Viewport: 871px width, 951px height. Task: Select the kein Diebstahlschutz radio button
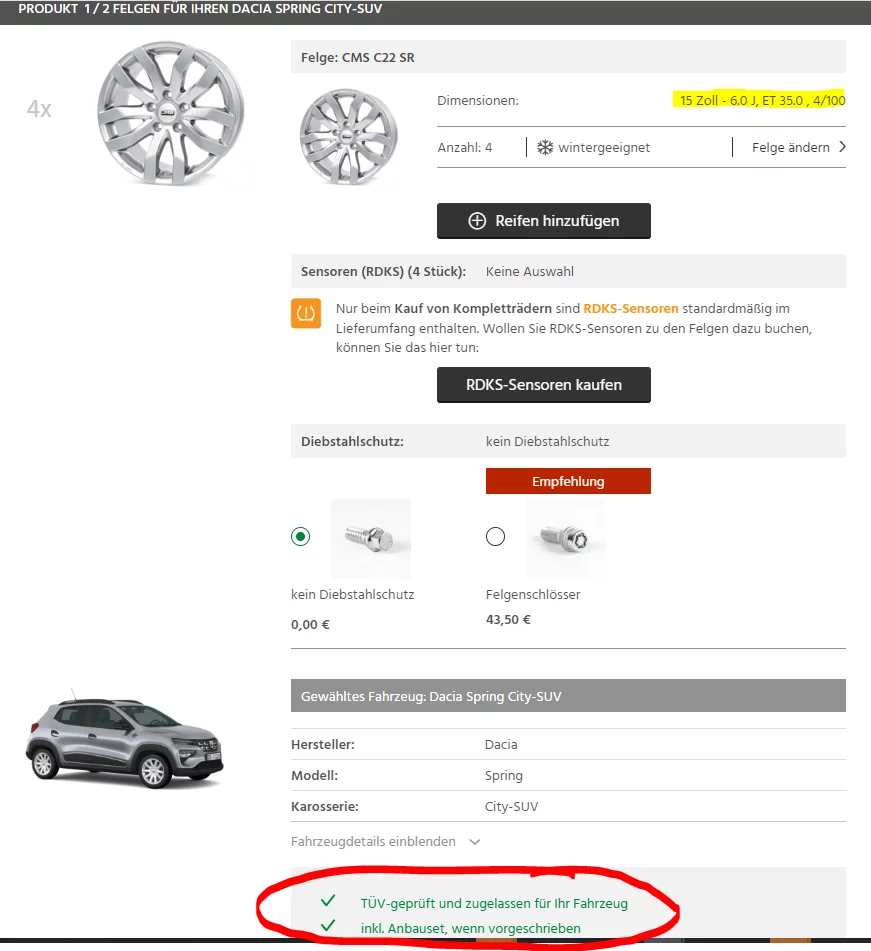coord(300,537)
